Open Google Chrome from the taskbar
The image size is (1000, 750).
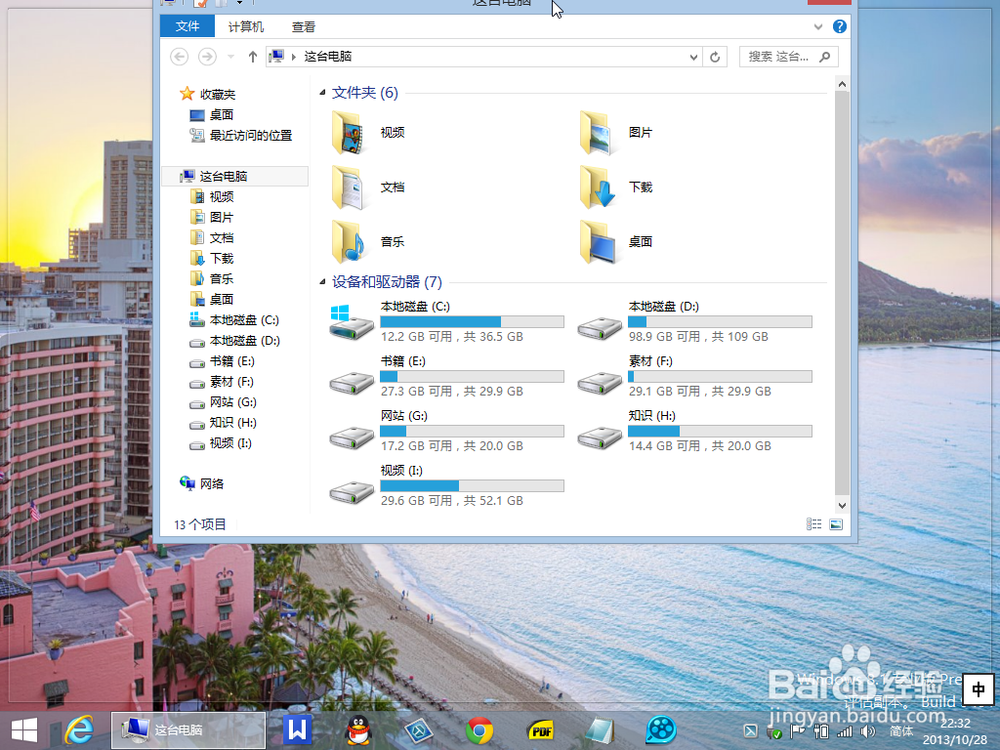pyautogui.click(x=479, y=730)
